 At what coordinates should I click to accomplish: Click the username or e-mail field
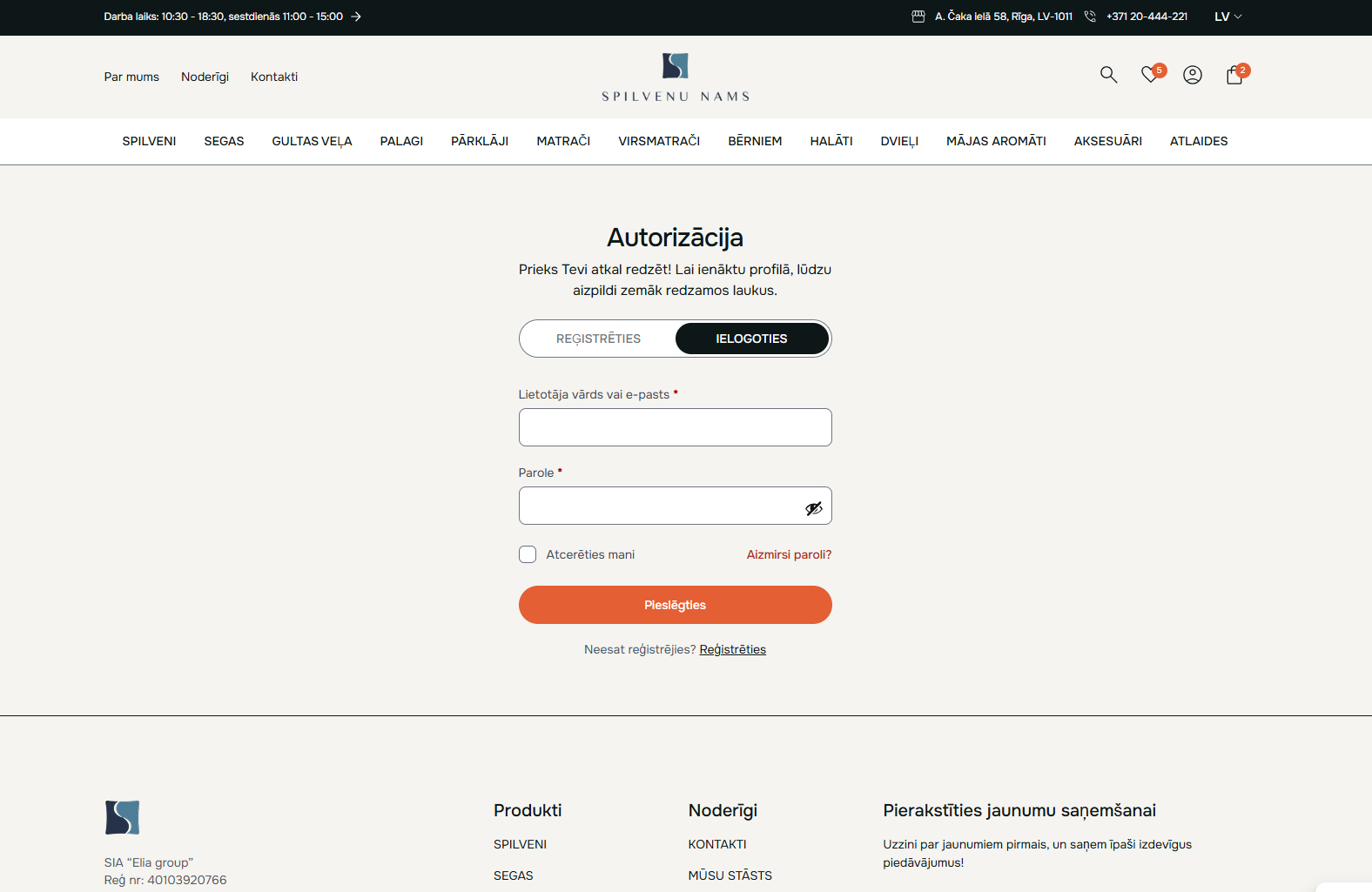tap(675, 427)
